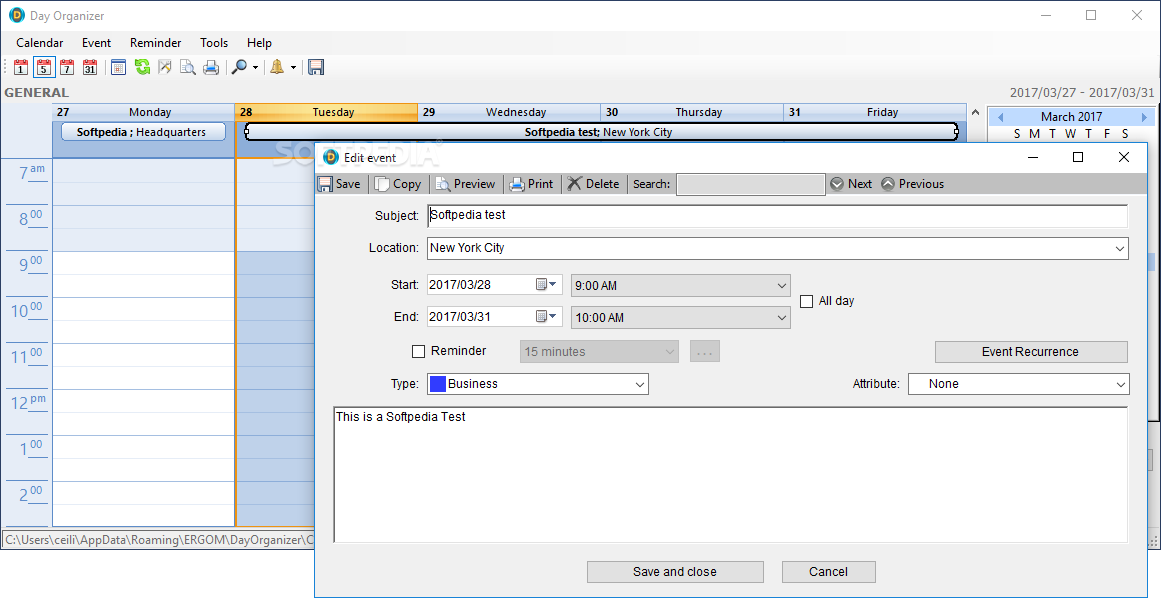Click the magnifying glass search icon

point(239,67)
